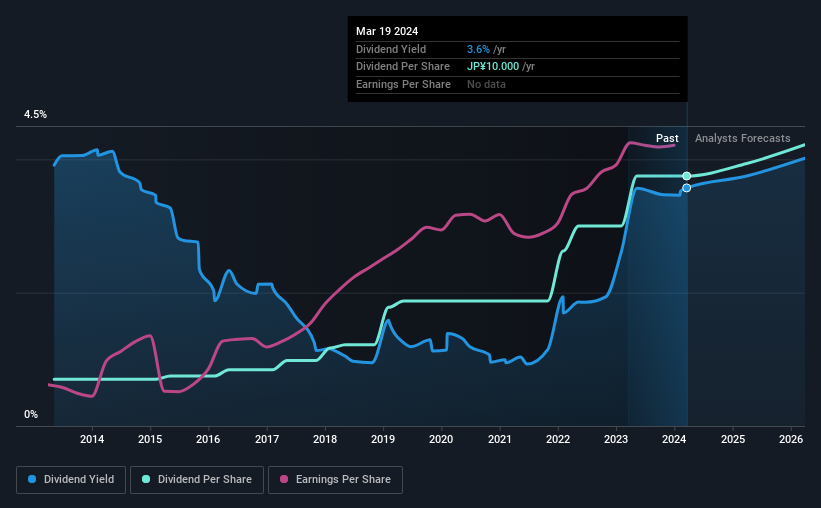Click the 2026 x-axis label
The image size is (821, 508).
point(791,439)
